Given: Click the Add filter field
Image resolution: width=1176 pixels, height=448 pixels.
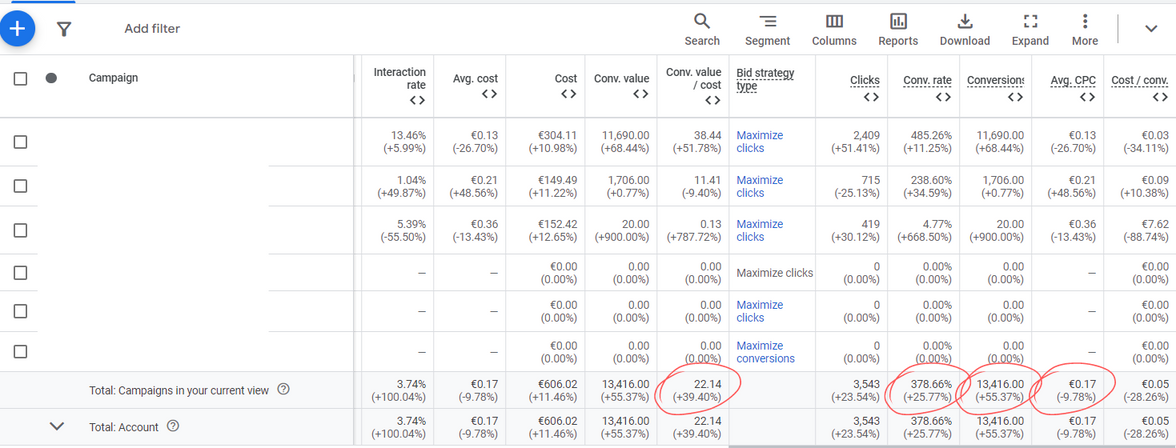Looking at the screenshot, I should coord(152,29).
